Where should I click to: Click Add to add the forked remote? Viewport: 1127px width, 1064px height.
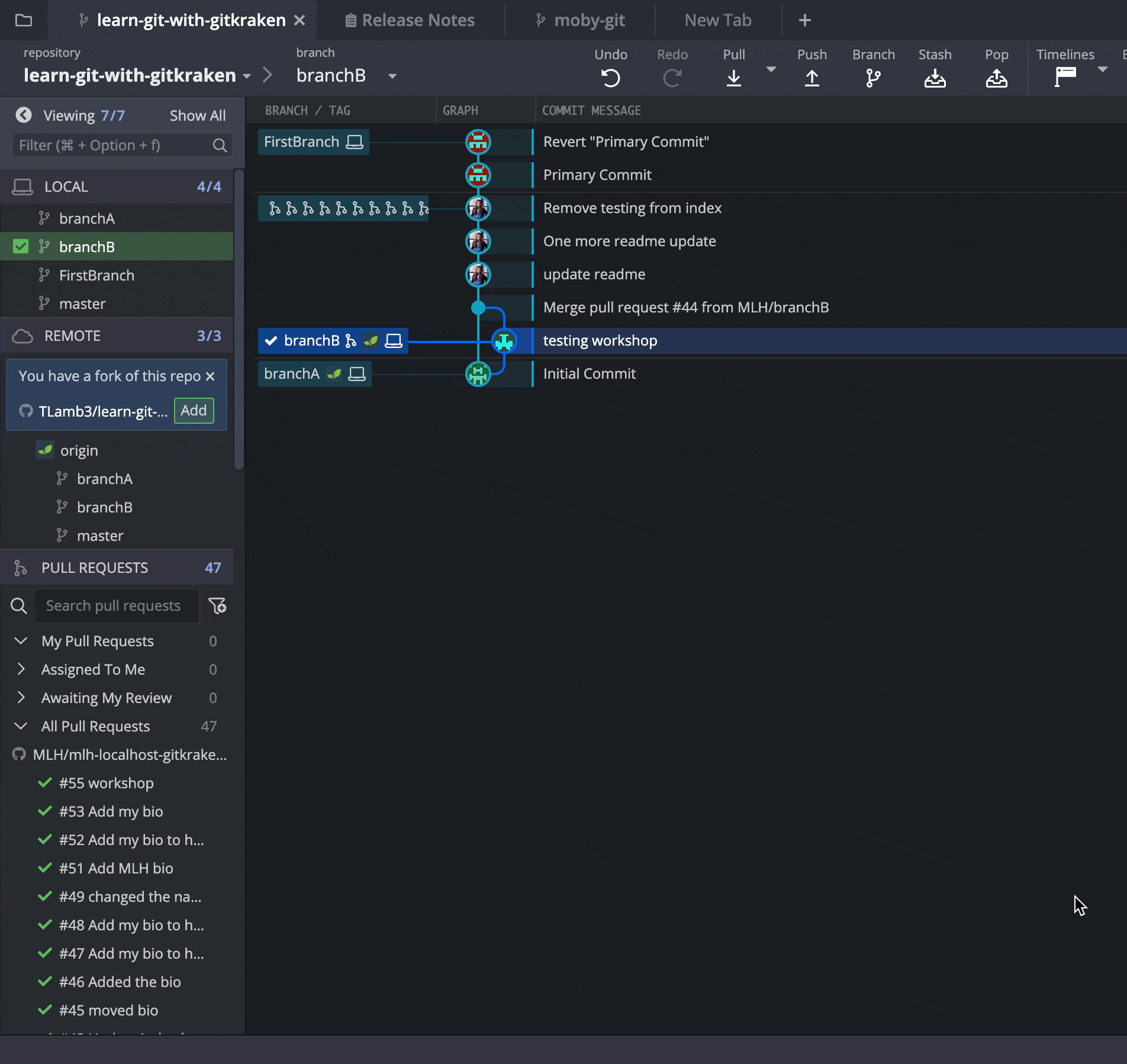point(194,411)
